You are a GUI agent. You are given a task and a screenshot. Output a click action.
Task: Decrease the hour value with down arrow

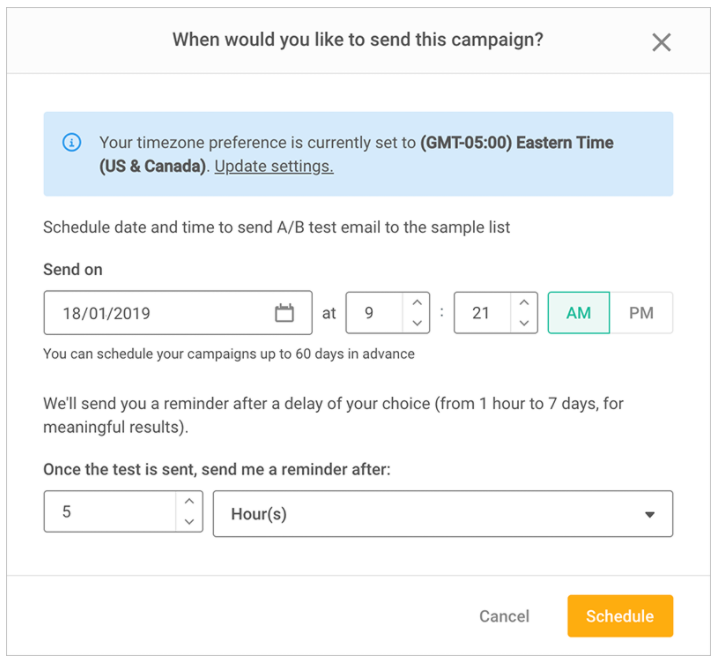pos(417,323)
